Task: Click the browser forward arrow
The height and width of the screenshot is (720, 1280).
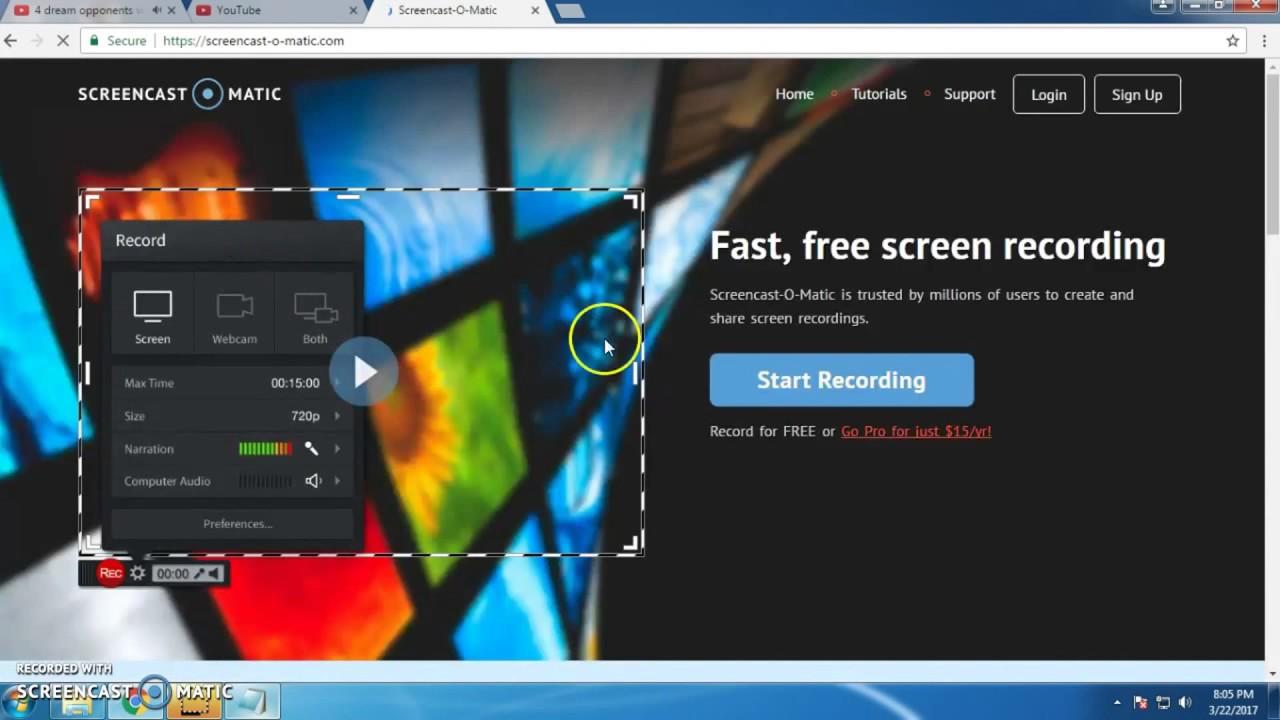Action: pos(38,41)
